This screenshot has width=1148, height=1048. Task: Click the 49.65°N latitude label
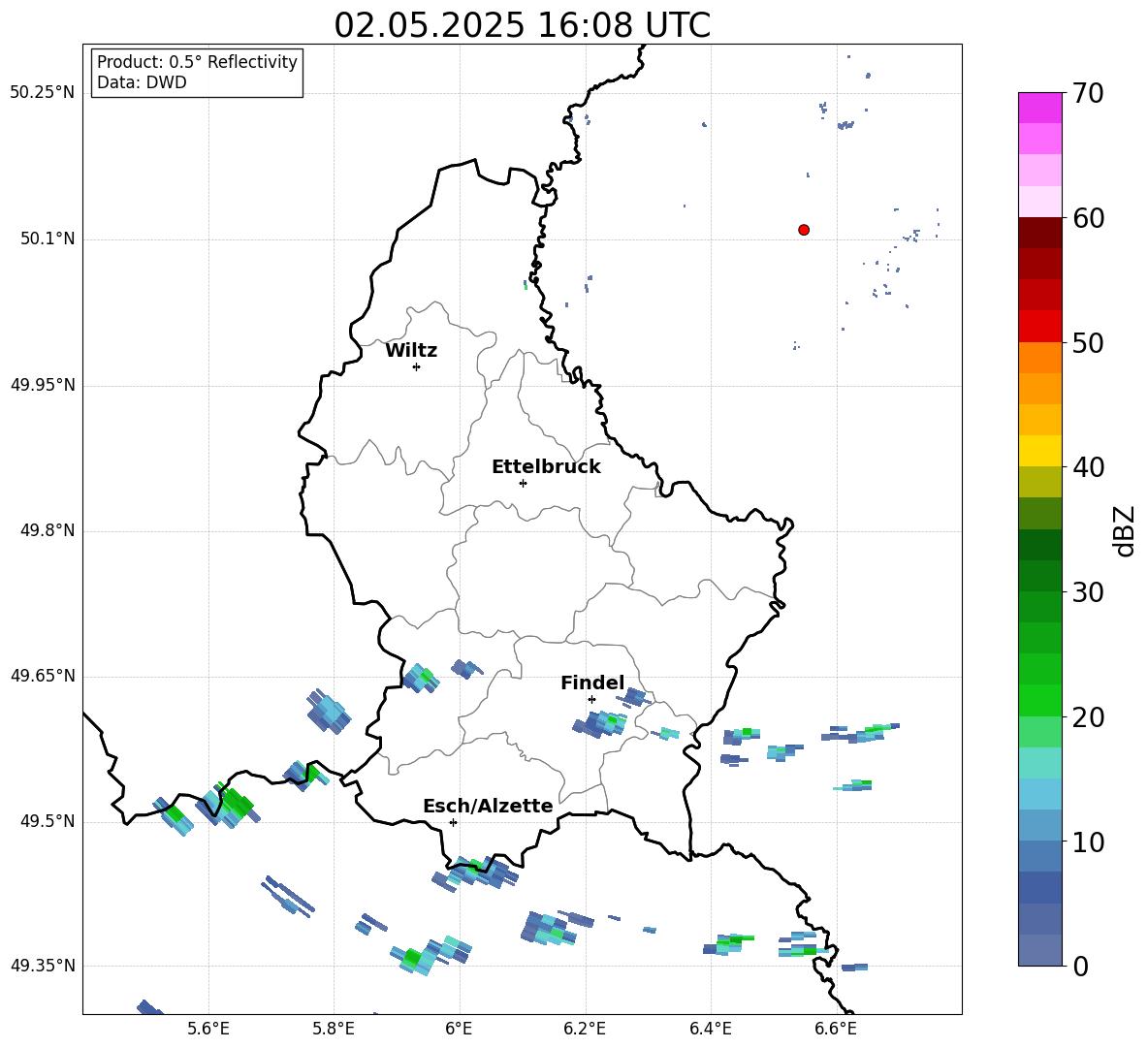point(43,676)
